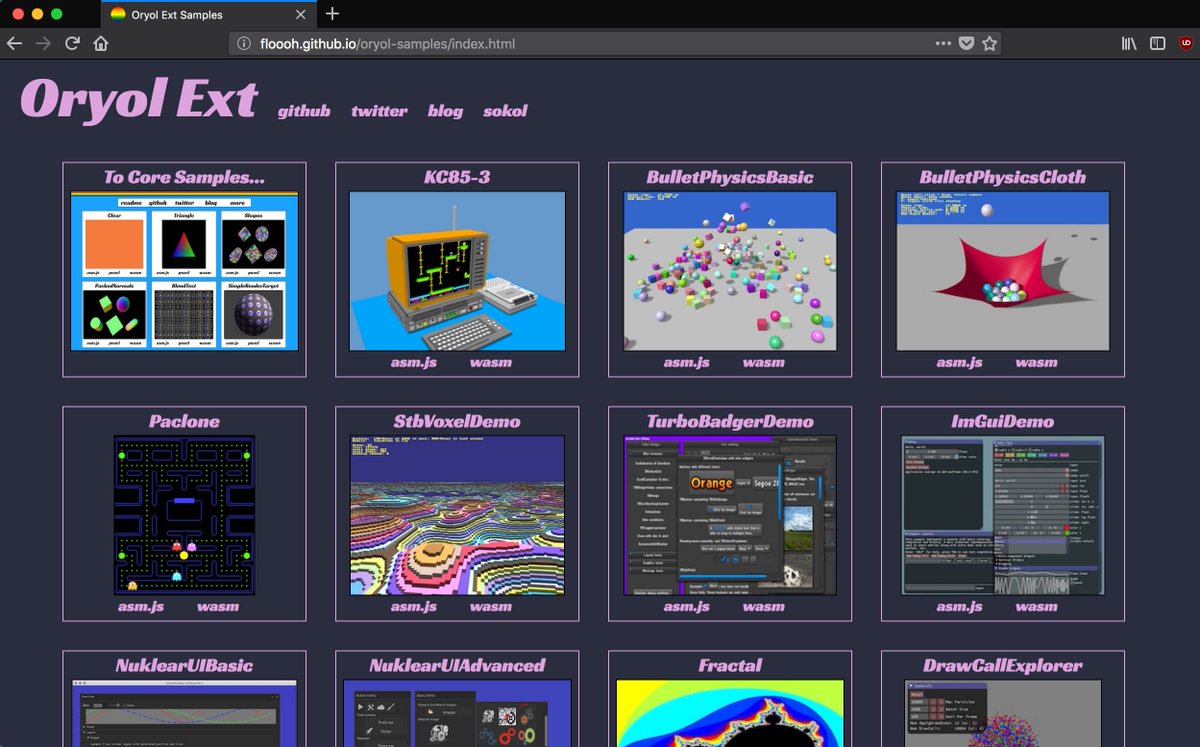Screen dimensions: 1200x747
Task: Toggle the sidebar view icon
Action: [1157, 44]
